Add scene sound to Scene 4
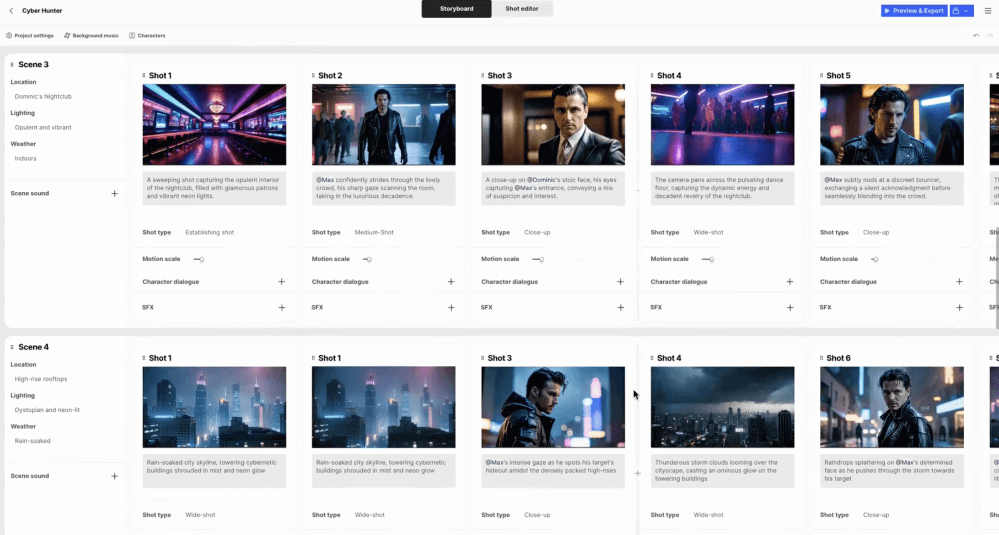The height and width of the screenshot is (535, 999). point(114,476)
